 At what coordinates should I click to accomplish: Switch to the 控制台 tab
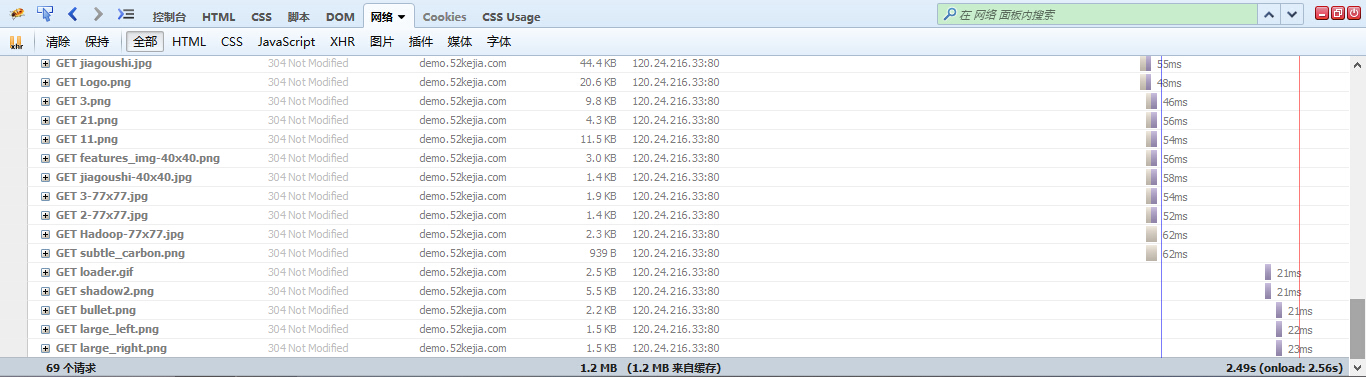pyautogui.click(x=169, y=17)
